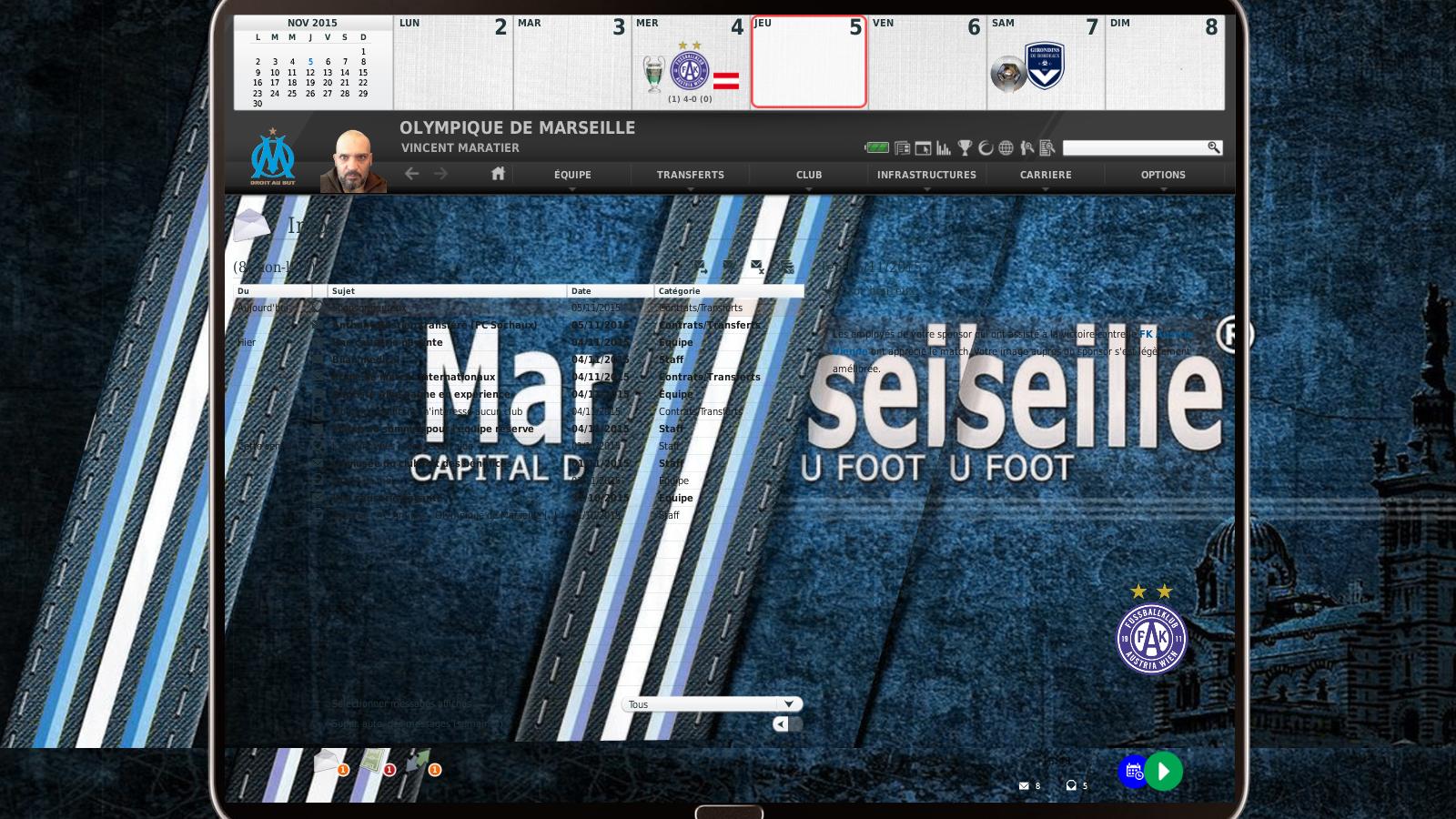Click the Austrian flag on Wednesday
This screenshot has width=1456, height=819.
tap(726, 81)
